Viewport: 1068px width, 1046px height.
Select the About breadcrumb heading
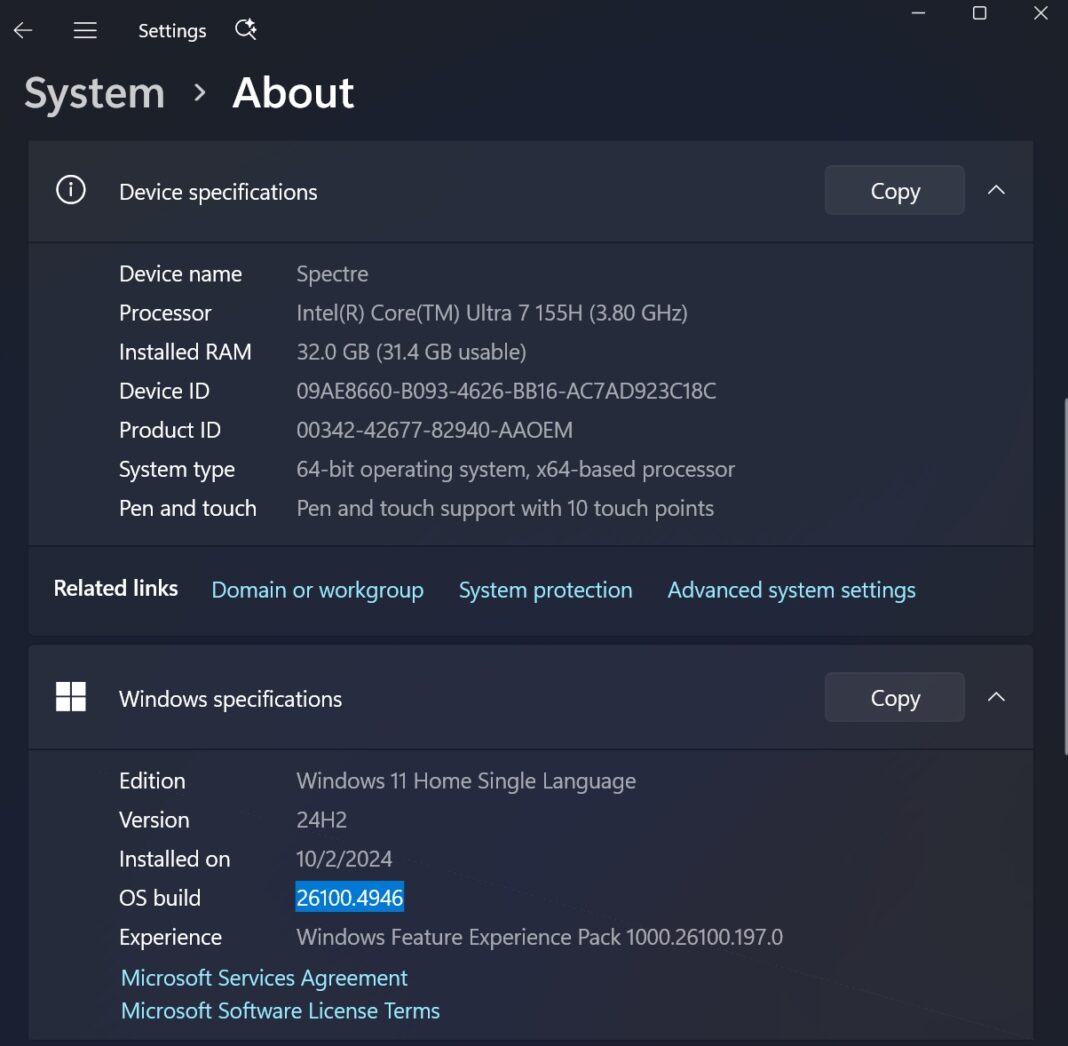tap(292, 92)
